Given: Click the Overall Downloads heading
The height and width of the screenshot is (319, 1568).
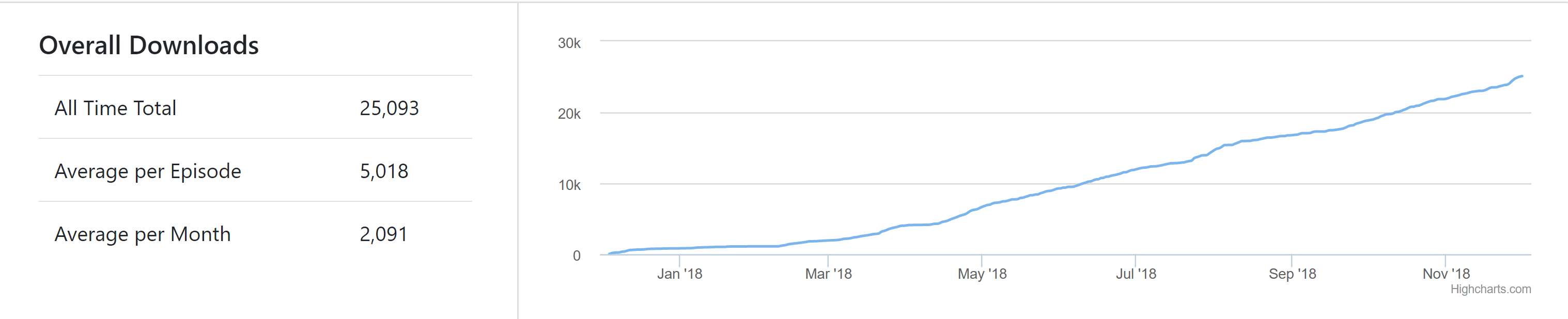Looking at the screenshot, I should (x=149, y=45).
